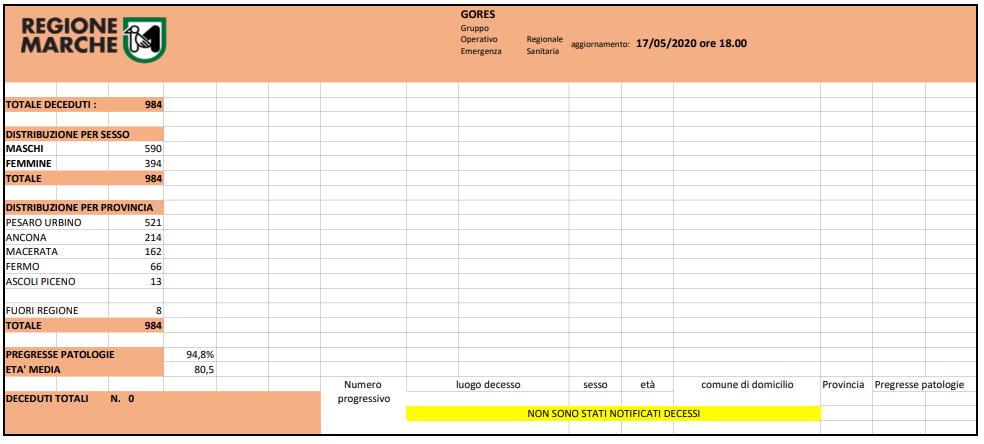Select the Numero progressivo column header

click(363, 391)
